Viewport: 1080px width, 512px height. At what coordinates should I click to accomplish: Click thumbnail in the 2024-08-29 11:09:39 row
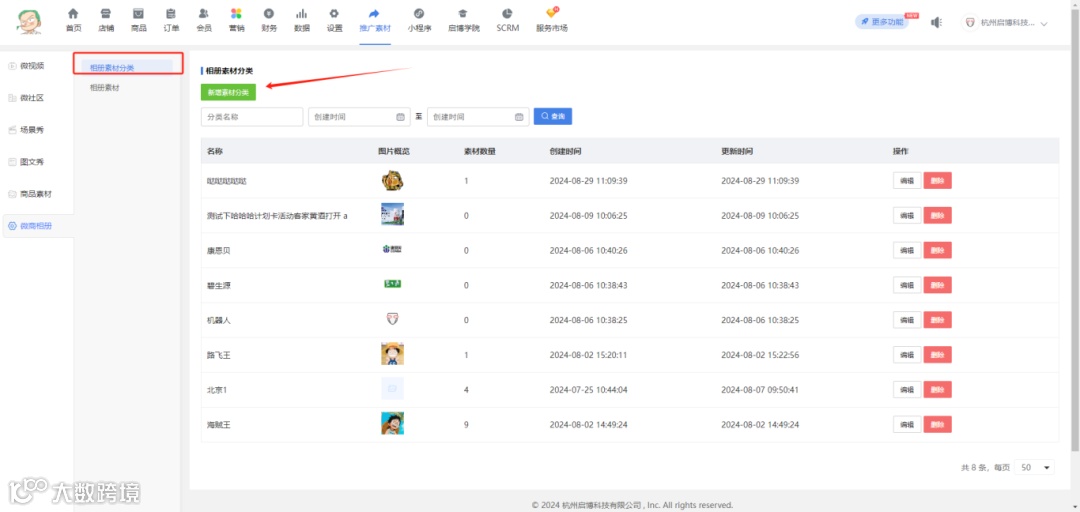393,181
